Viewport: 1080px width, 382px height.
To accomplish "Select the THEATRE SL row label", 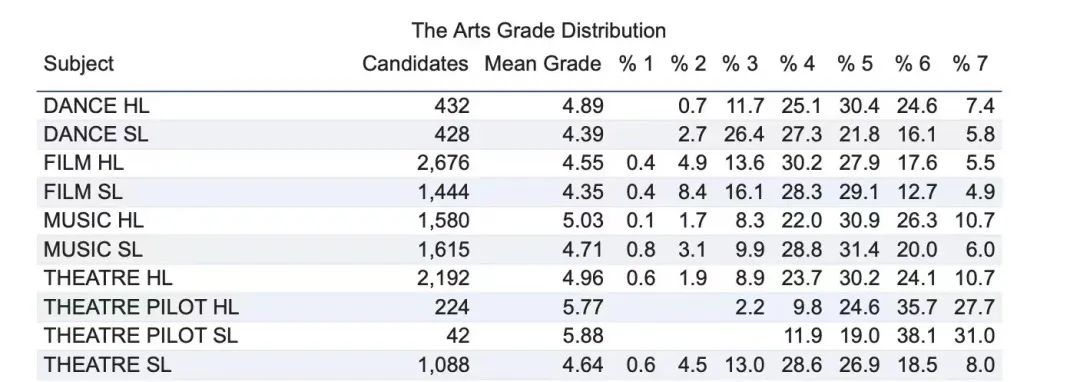I will coord(107,364).
